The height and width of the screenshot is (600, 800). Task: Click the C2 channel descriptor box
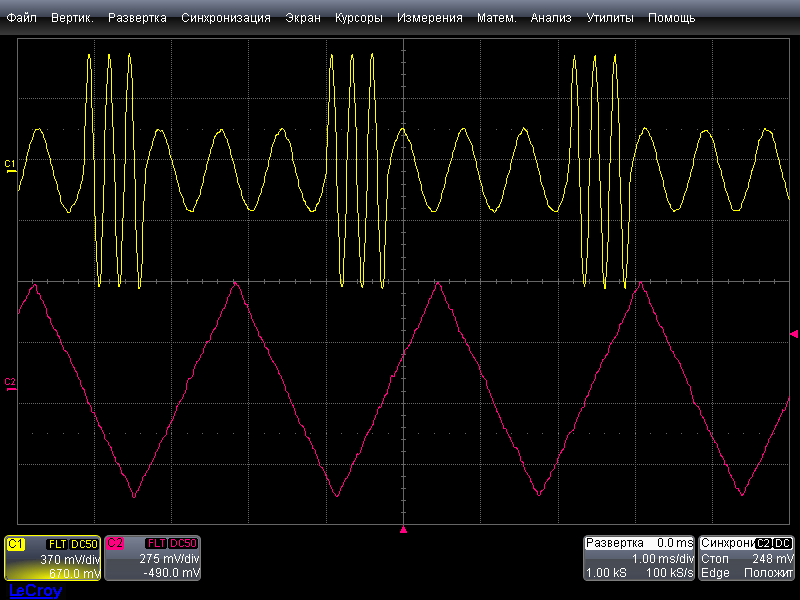pyautogui.click(x=152, y=558)
